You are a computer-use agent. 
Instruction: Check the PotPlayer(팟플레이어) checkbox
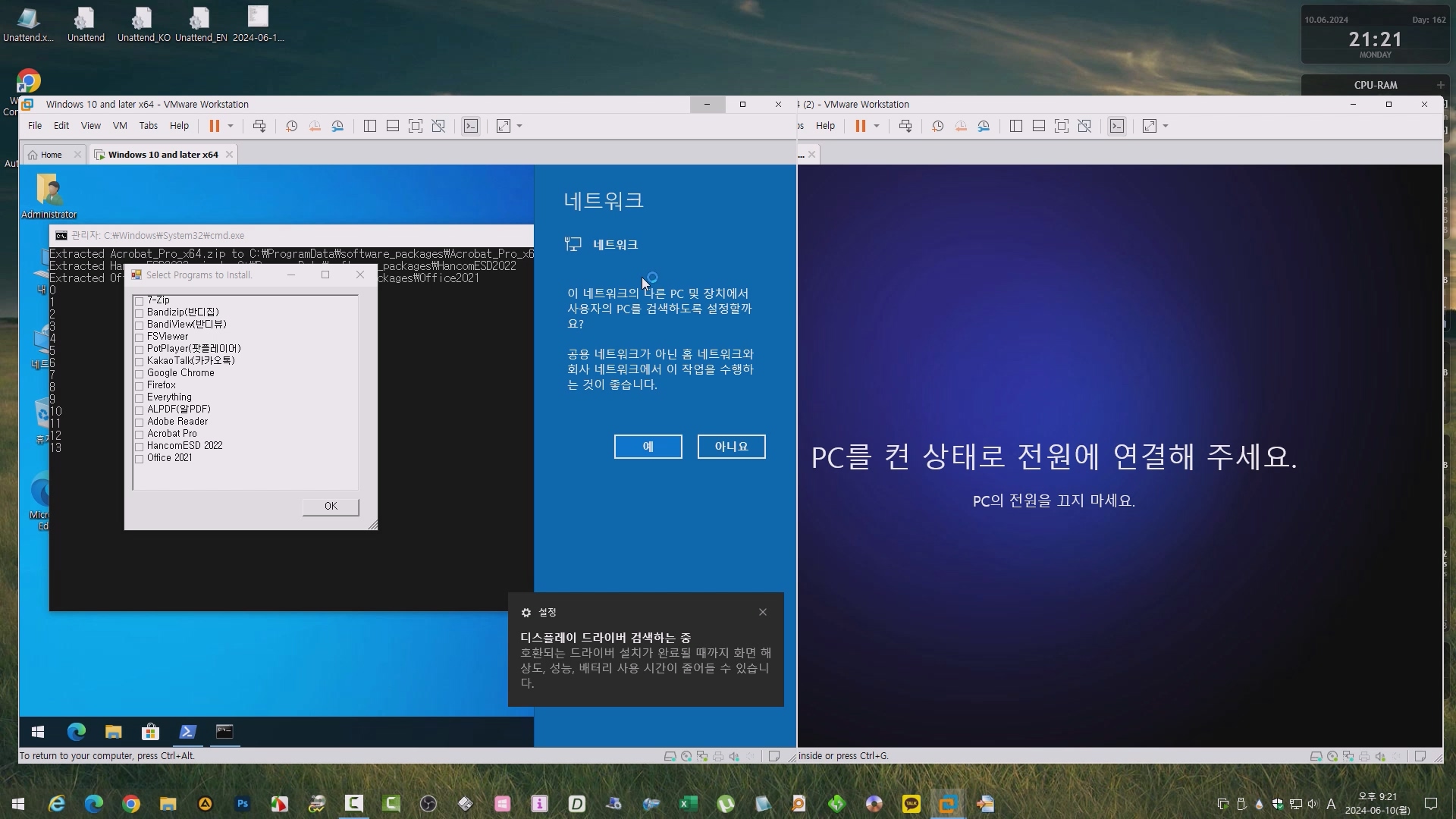point(140,350)
